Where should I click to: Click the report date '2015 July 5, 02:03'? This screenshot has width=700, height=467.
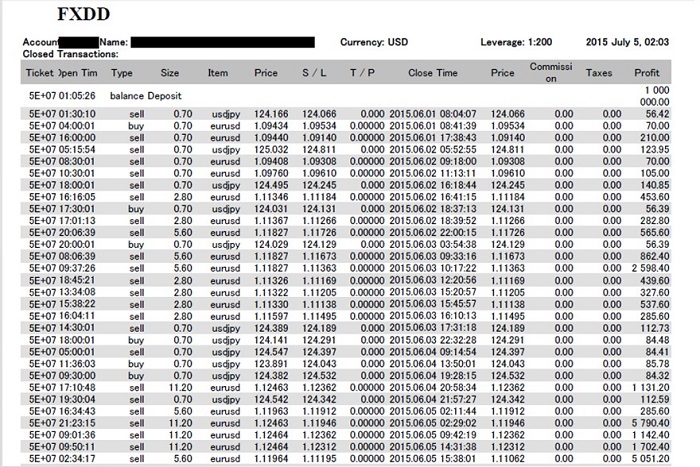(627, 42)
